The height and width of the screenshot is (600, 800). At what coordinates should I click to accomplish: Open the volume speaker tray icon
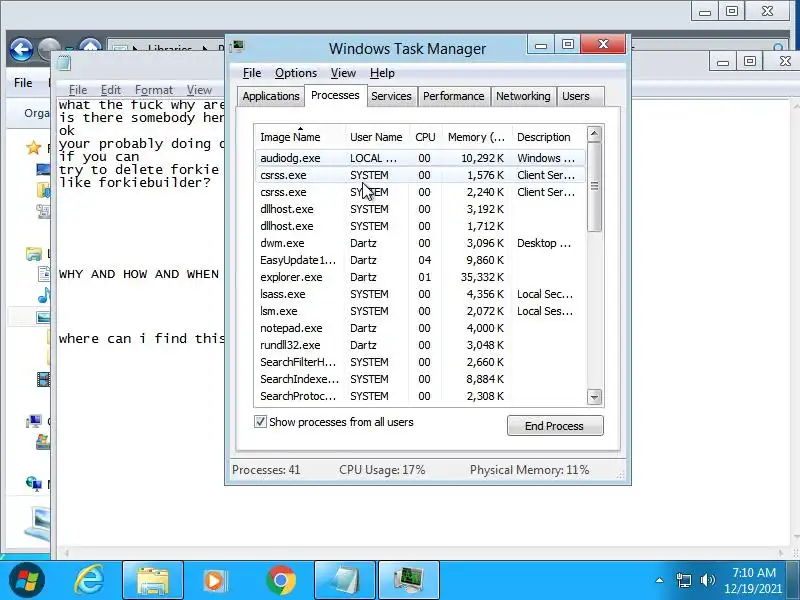708,580
